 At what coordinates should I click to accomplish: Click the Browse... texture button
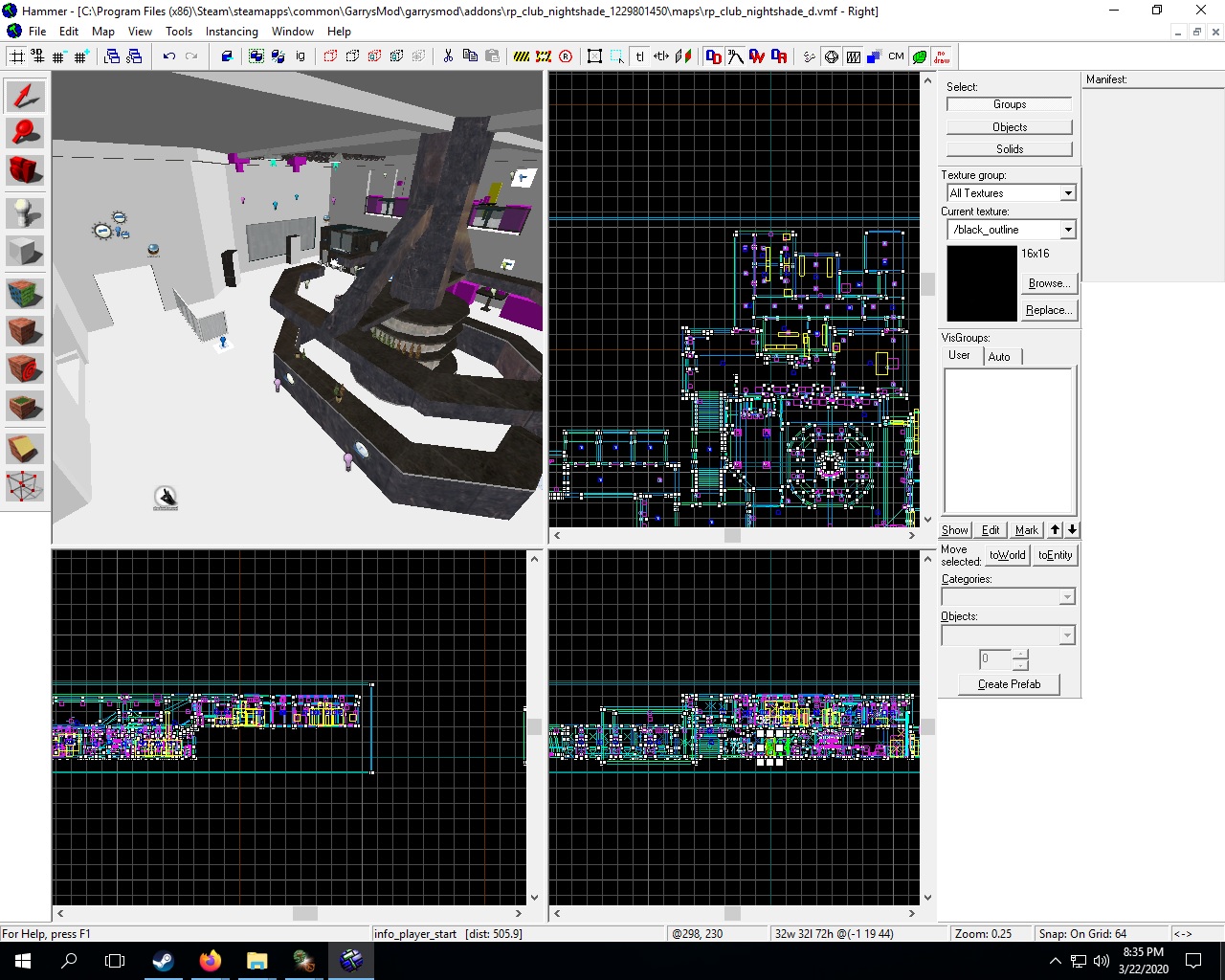point(1049,283)
